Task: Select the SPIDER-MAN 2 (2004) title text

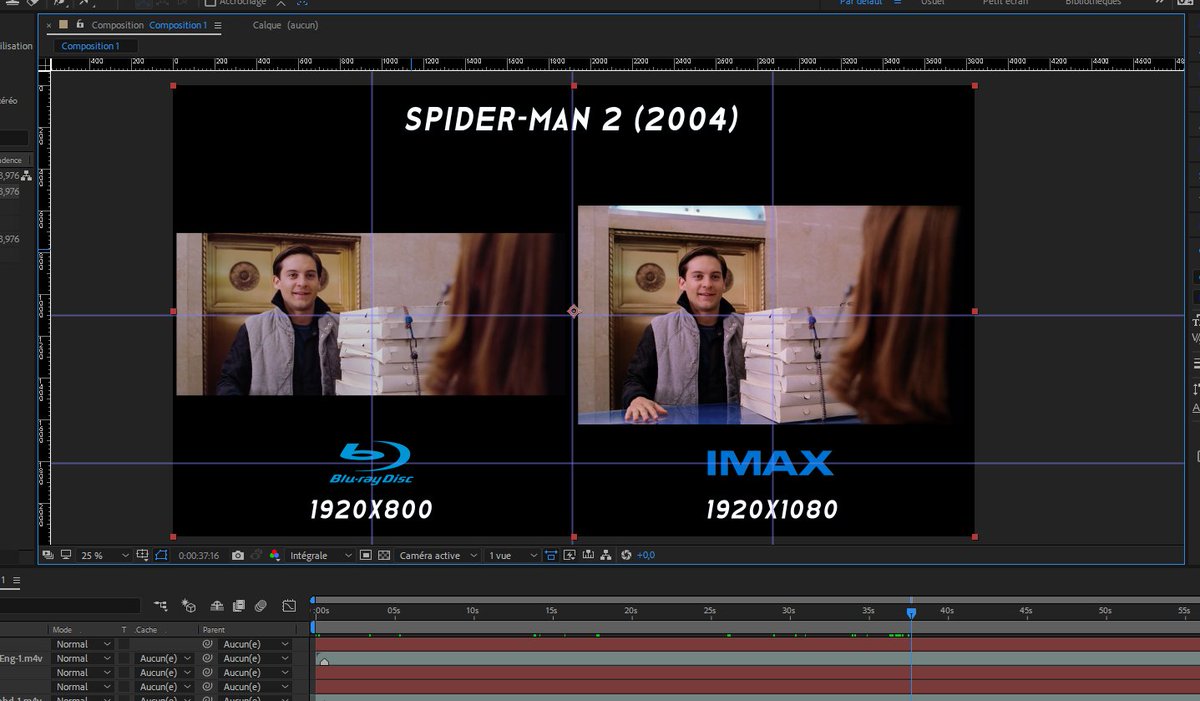Action: click(572, 120)
